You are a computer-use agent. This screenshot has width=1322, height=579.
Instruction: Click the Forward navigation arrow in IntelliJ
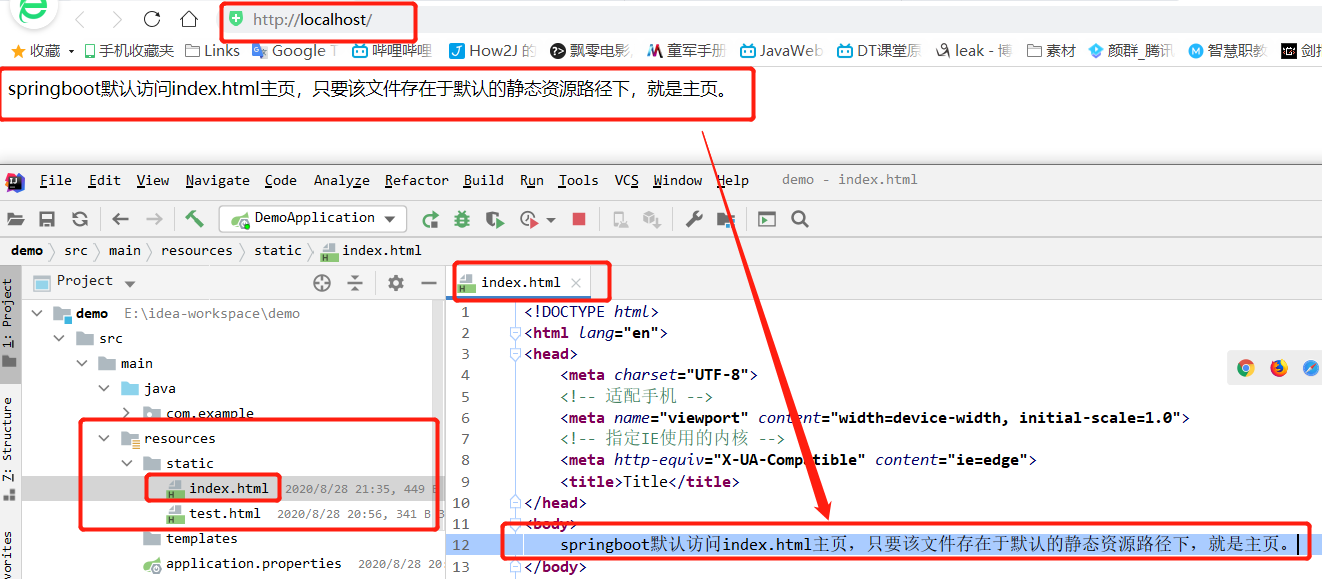coord(154,219)
